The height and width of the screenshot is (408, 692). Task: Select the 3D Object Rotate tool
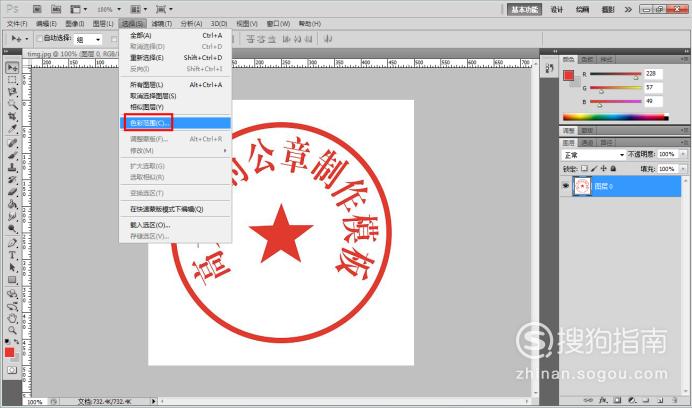[12, 294]
